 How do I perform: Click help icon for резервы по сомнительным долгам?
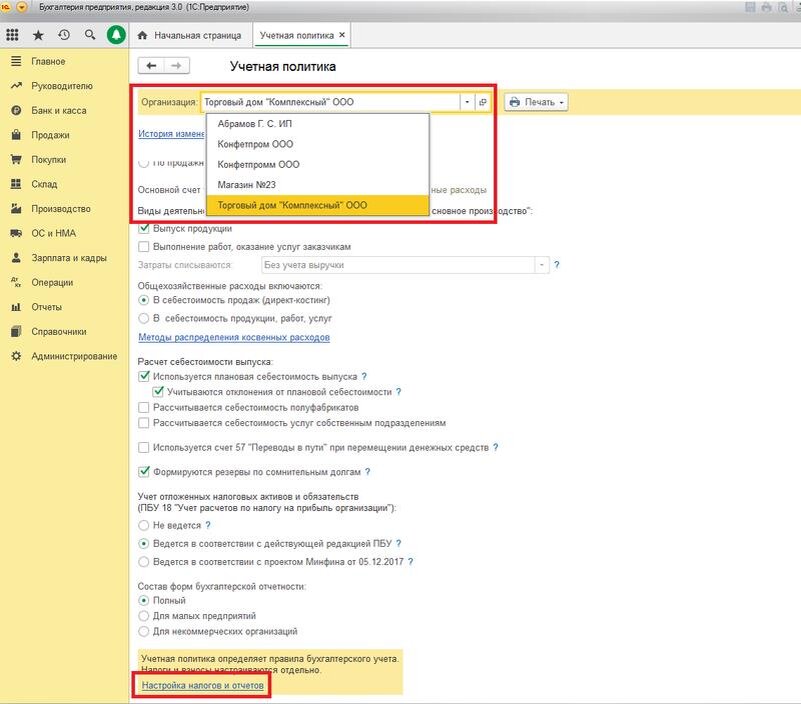[367, 472]
